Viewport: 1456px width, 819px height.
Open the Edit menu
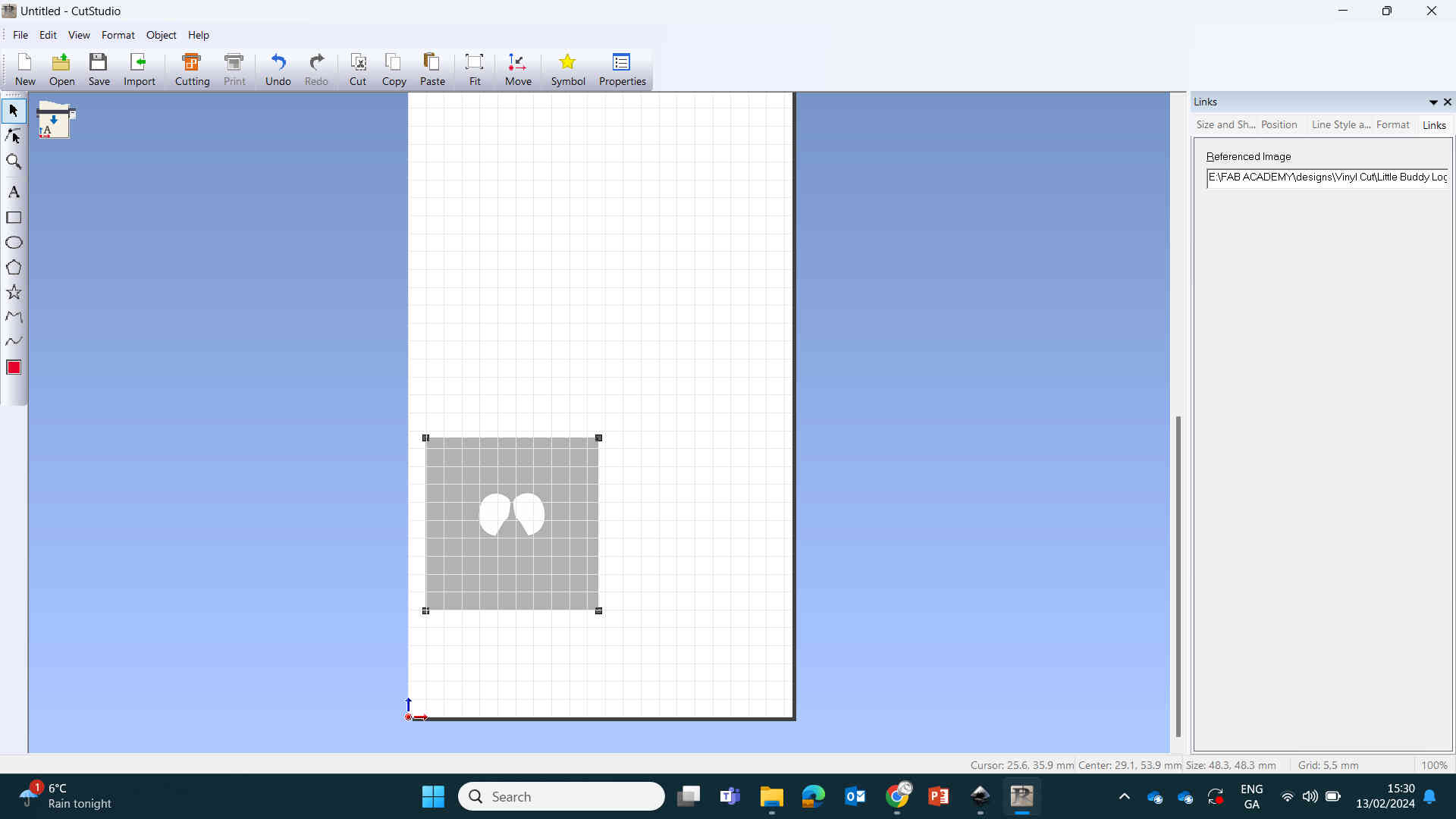pos(48,35)
